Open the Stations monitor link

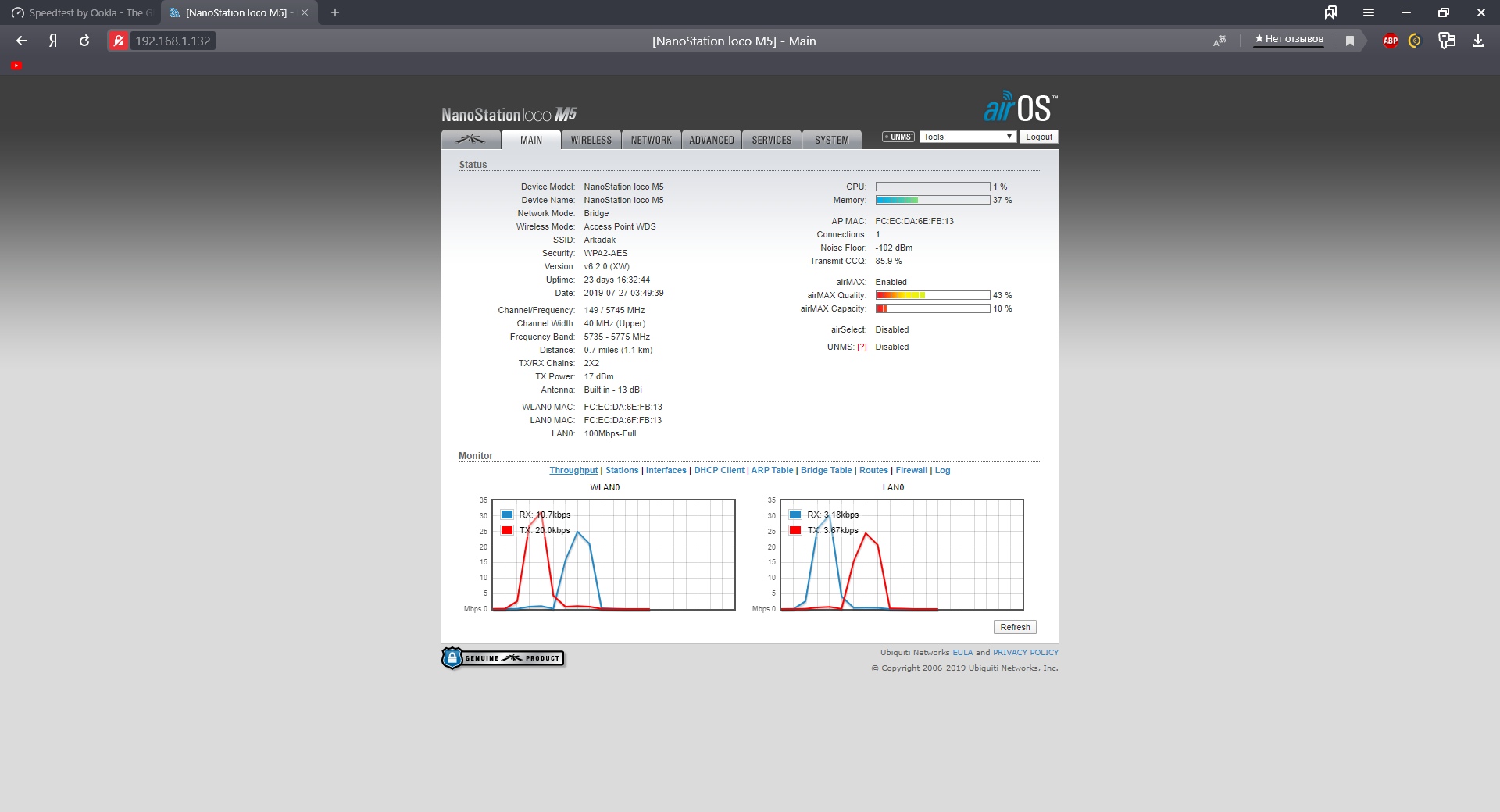coord(622,470)
